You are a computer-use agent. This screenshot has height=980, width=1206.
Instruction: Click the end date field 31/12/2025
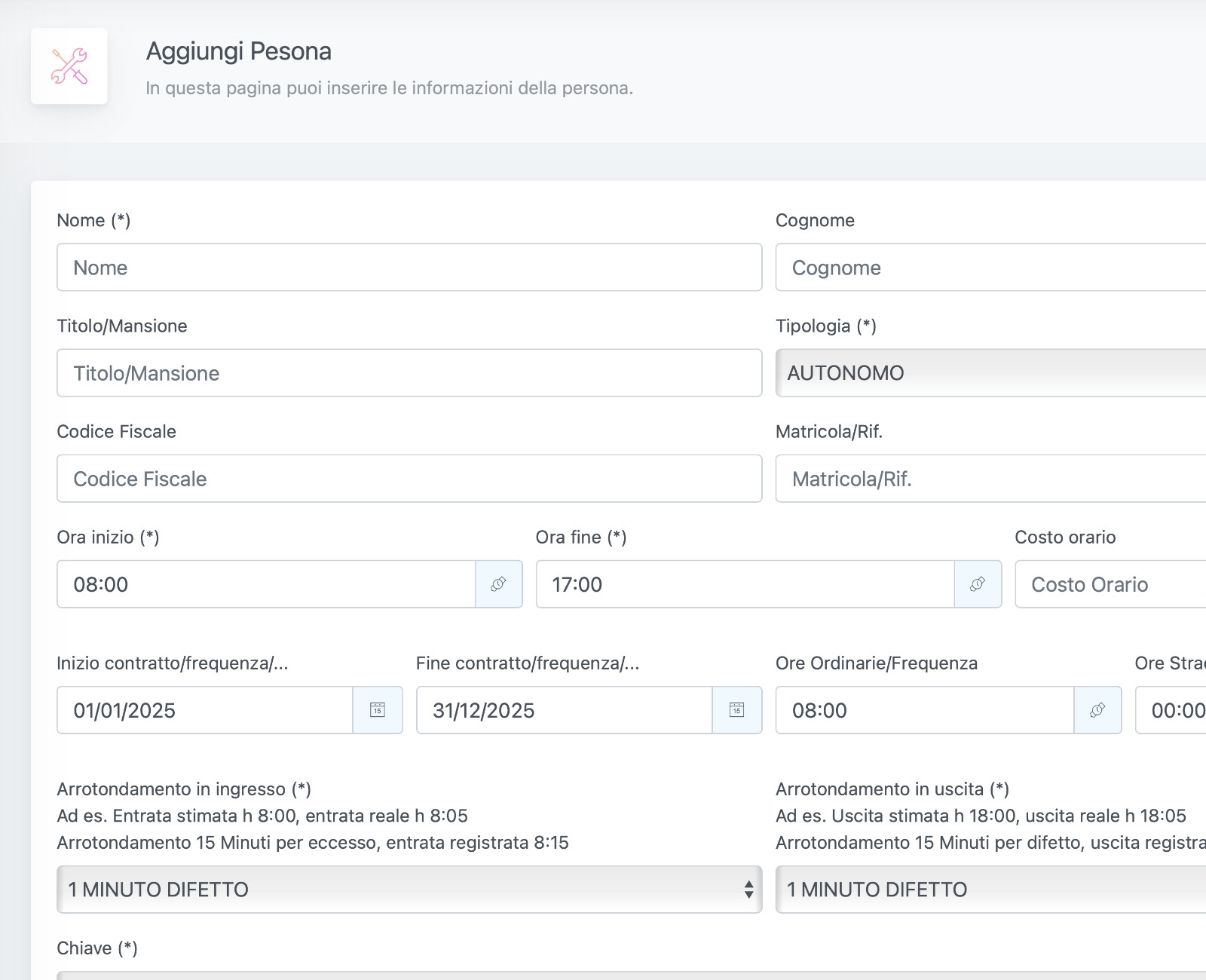pyautogui.click(x=564, y=710)
